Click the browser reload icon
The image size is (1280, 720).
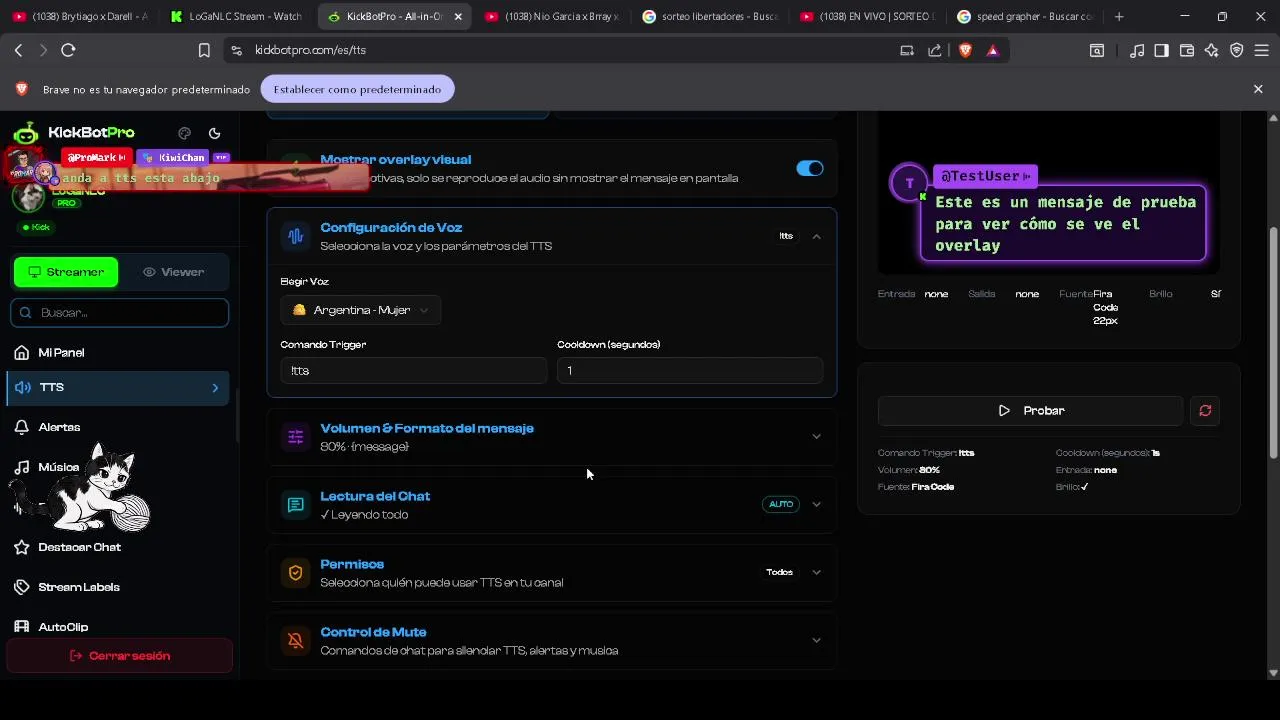pos(68,50)
